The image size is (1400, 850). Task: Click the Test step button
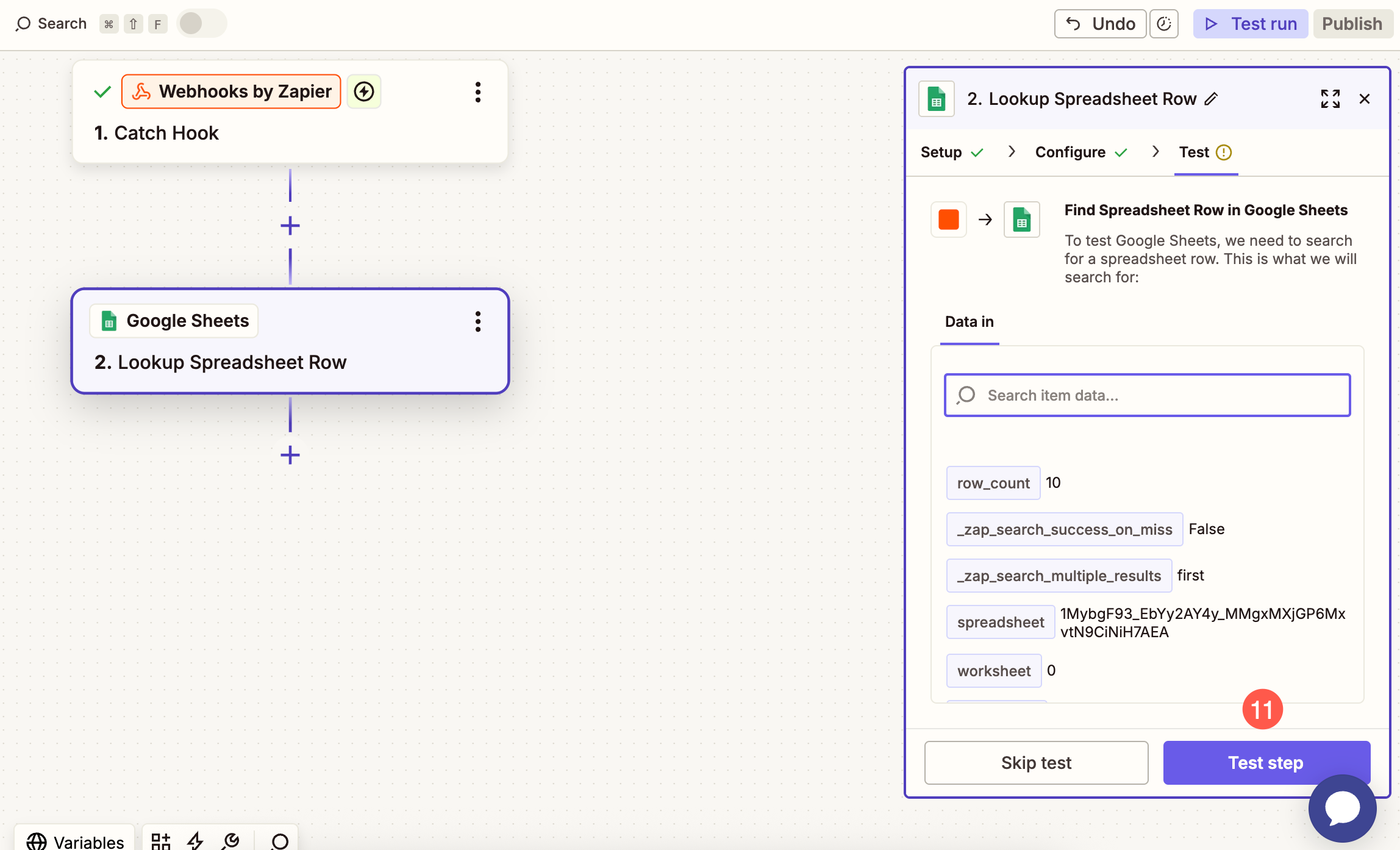1266,763
